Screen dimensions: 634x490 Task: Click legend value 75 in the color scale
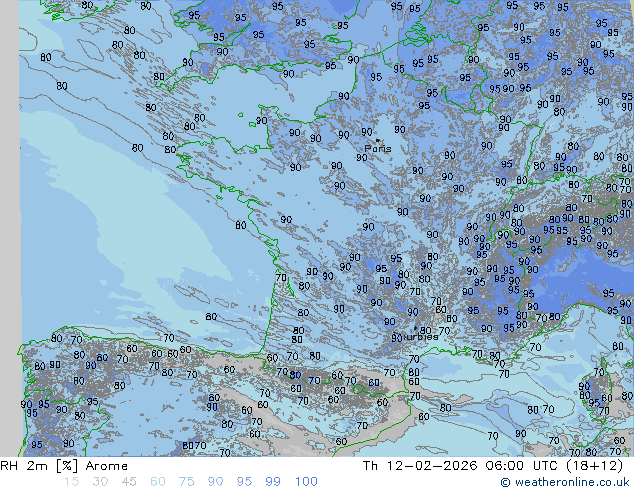coord(186,482)
